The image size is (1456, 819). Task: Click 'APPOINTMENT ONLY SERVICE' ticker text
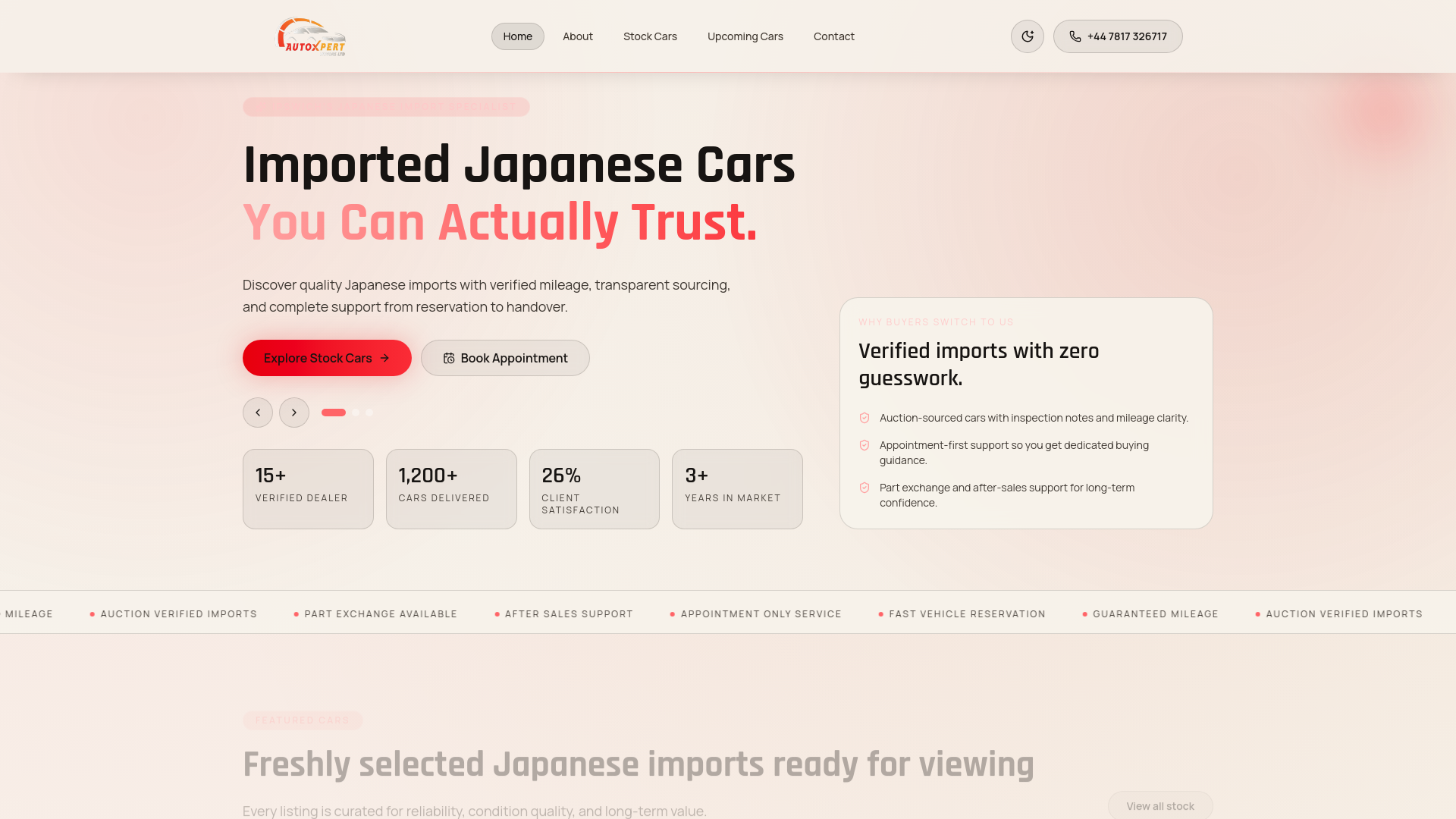coord(761,614)
